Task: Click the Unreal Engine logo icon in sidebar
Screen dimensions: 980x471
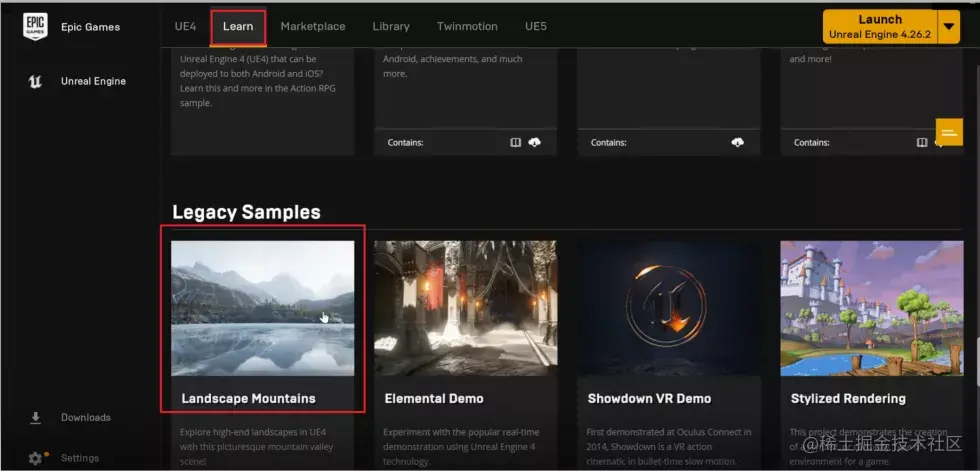Action: 36,81
